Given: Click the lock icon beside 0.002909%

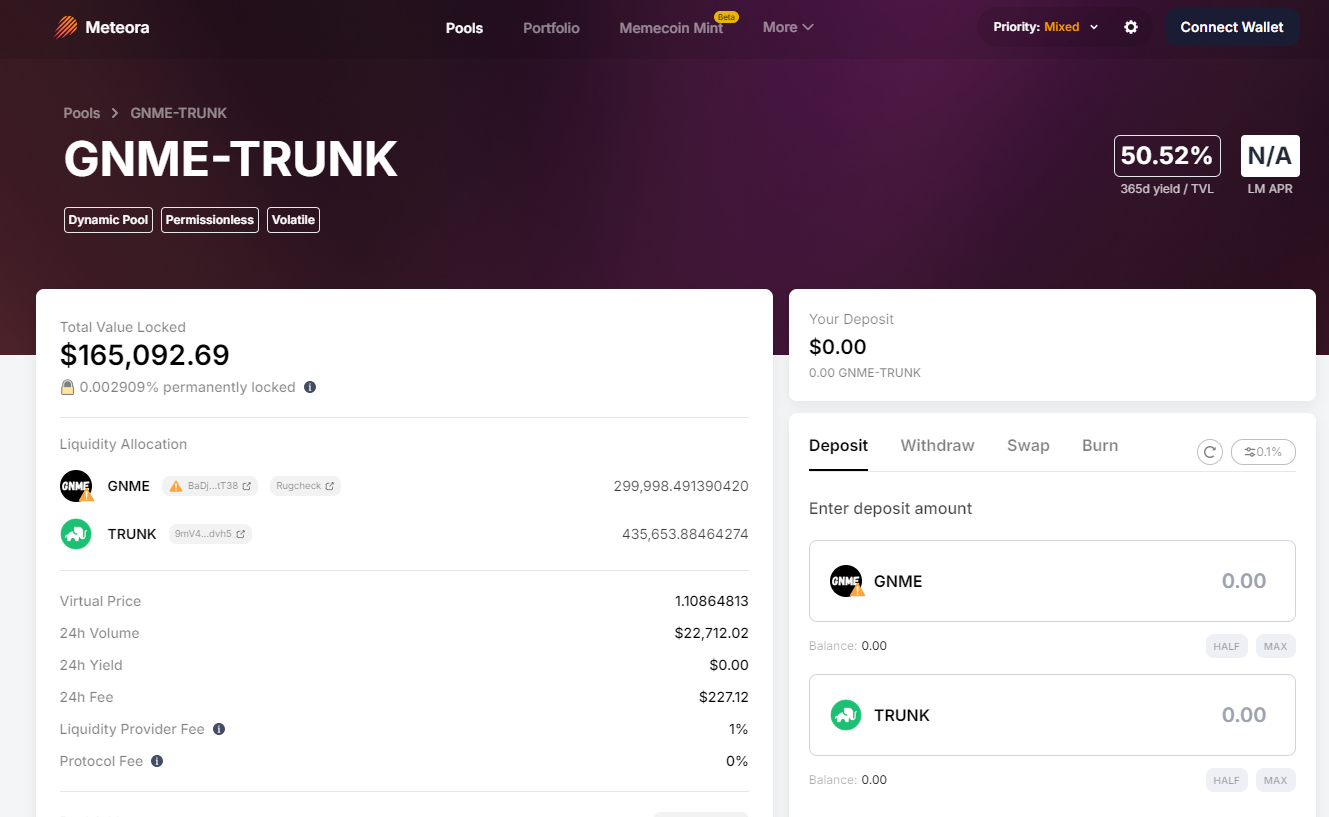Looking at the screenshot, I should click(67, 387).
